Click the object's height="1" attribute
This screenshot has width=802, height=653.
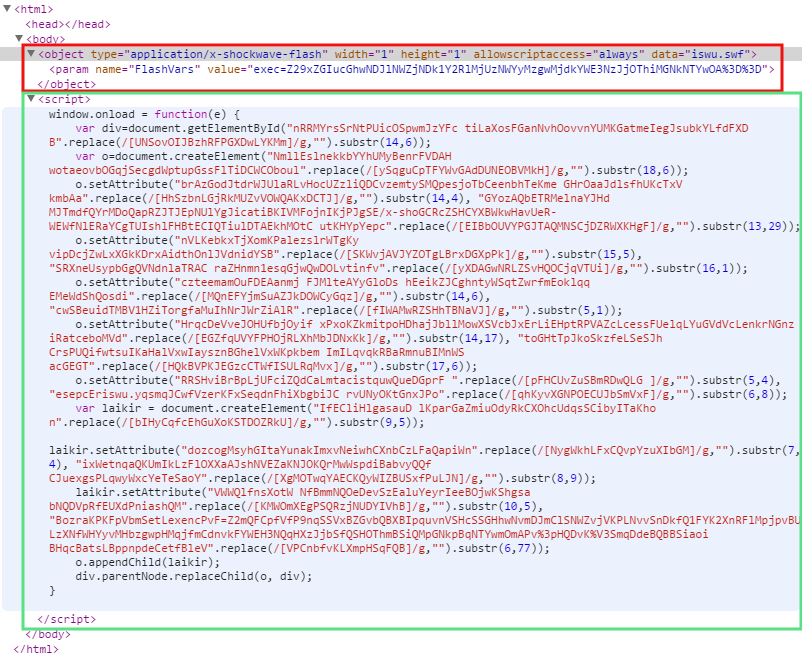click(433, 54)
